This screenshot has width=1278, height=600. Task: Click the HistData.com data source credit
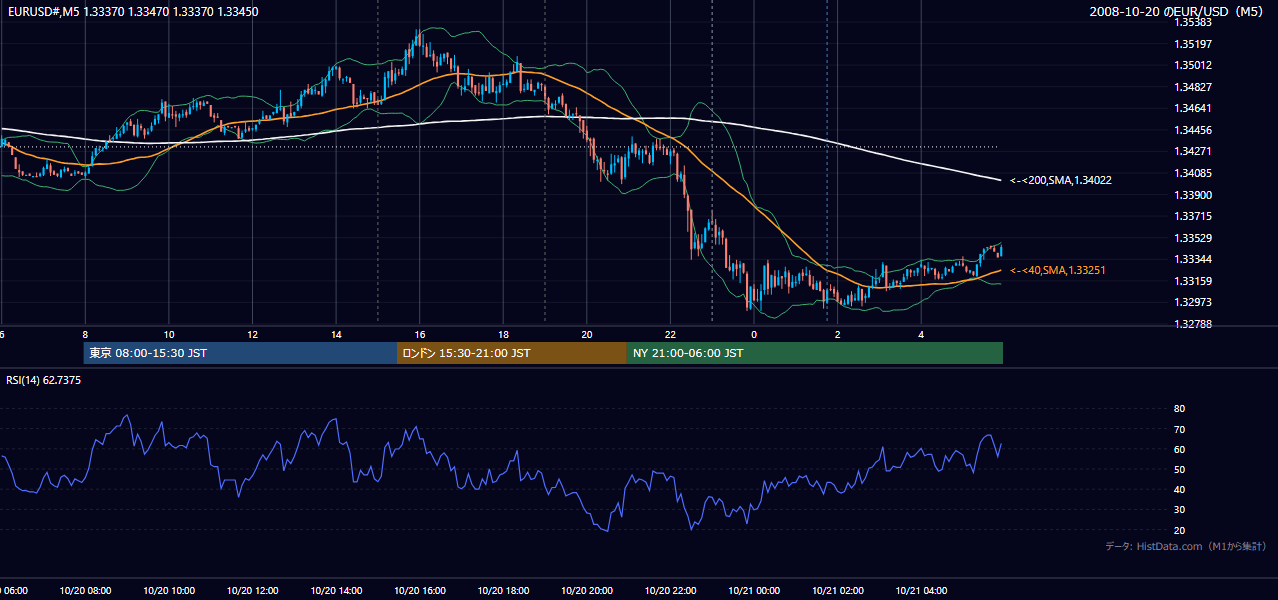[1185, 547]
